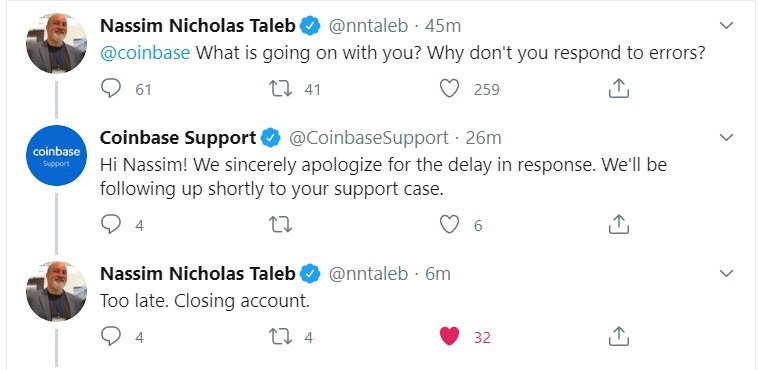Expand options chevron on Coinbase Support tweet
Image resolution: width=759 pixels, height=370 pixels.
point(727,138)
